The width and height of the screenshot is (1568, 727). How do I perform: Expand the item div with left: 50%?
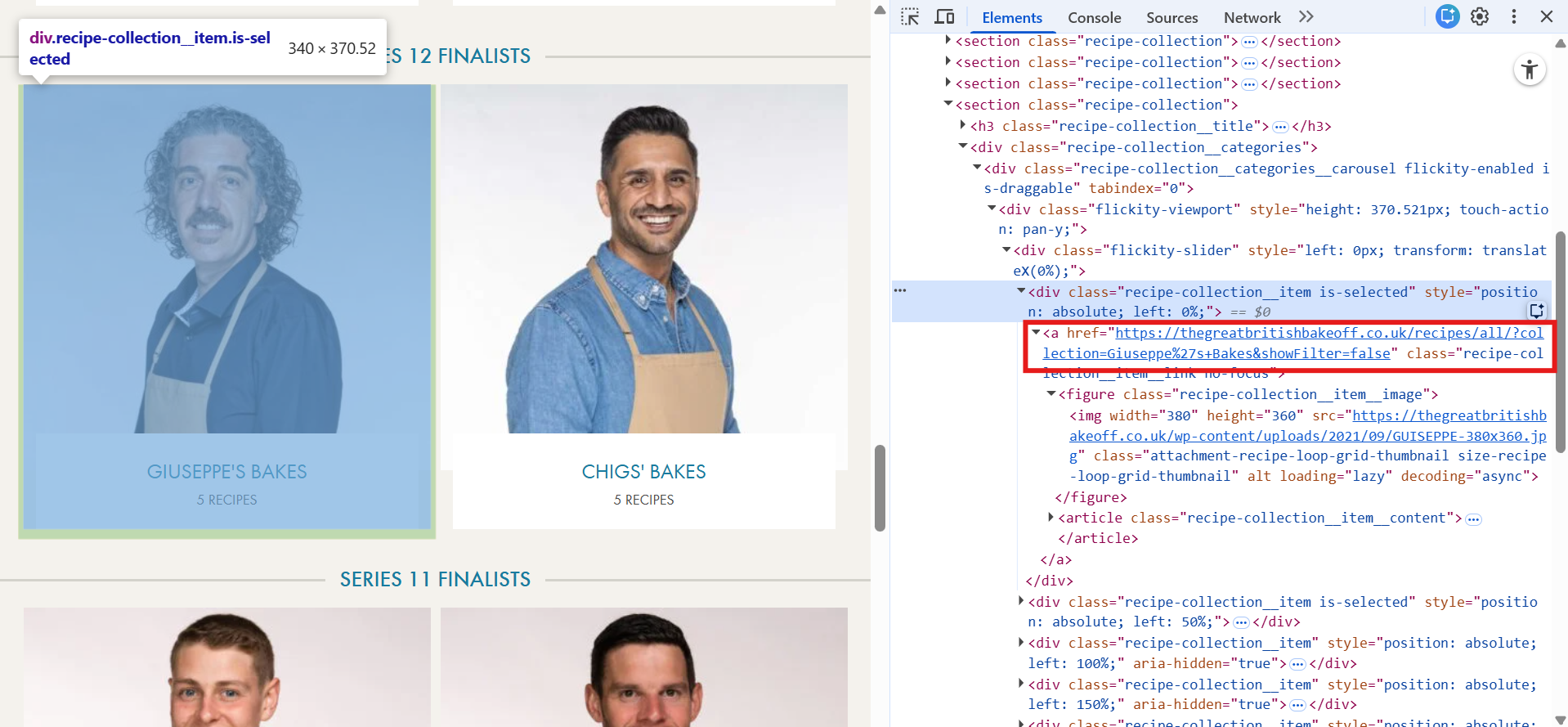tap(1021, 601)
